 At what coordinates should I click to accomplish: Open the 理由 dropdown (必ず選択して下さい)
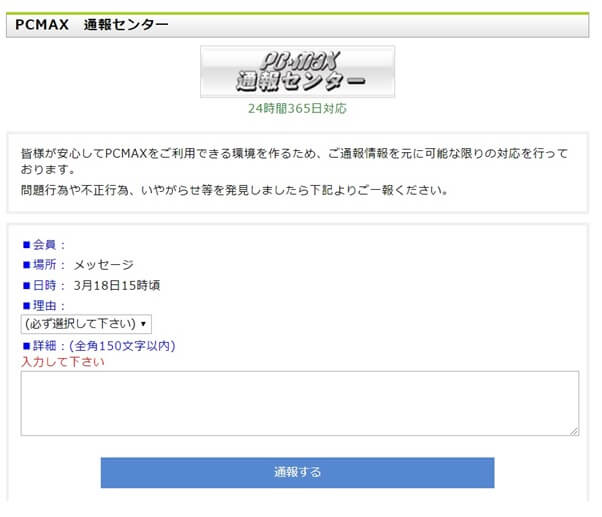(86, 324)
